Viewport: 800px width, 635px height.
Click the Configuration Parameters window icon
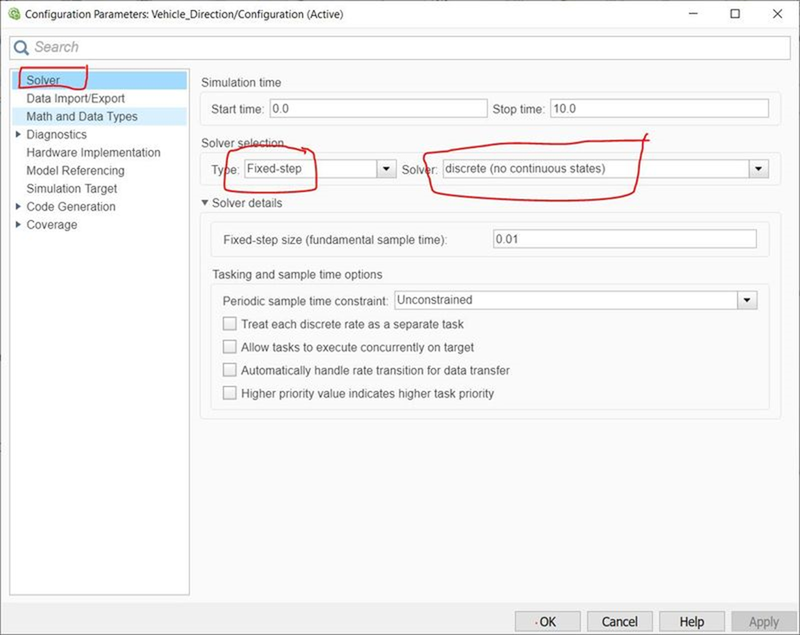[x=14, y=14]
